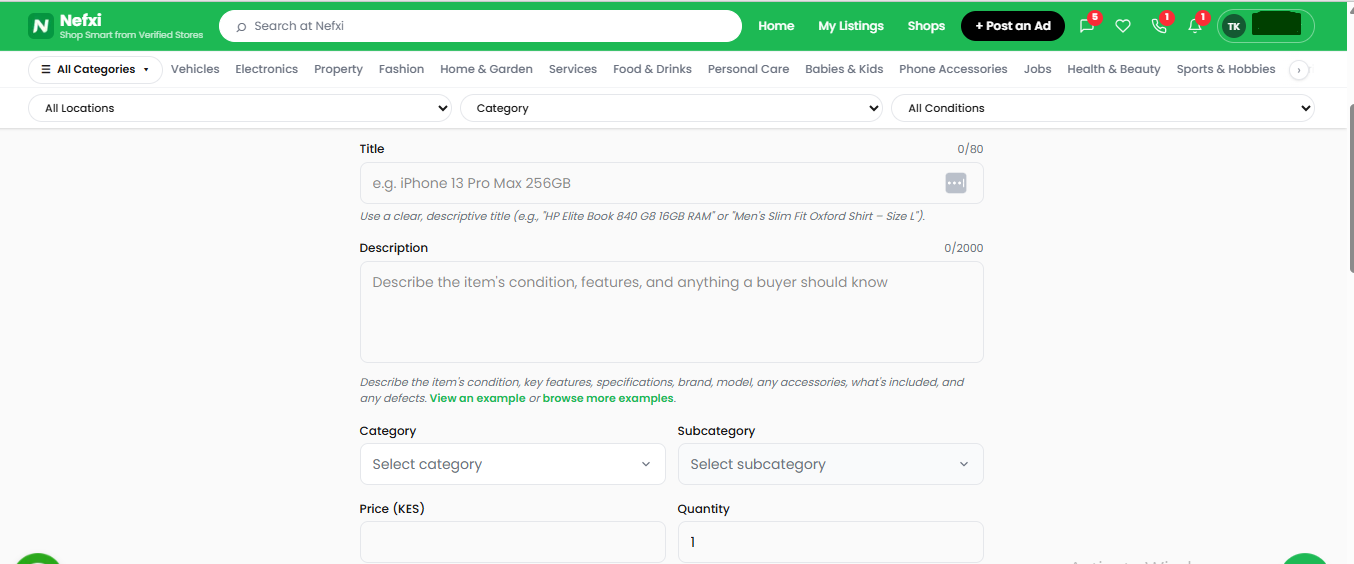Click Post an Ad button
The height and width of the screenshot is (564, 1354).
point(1013,26)
